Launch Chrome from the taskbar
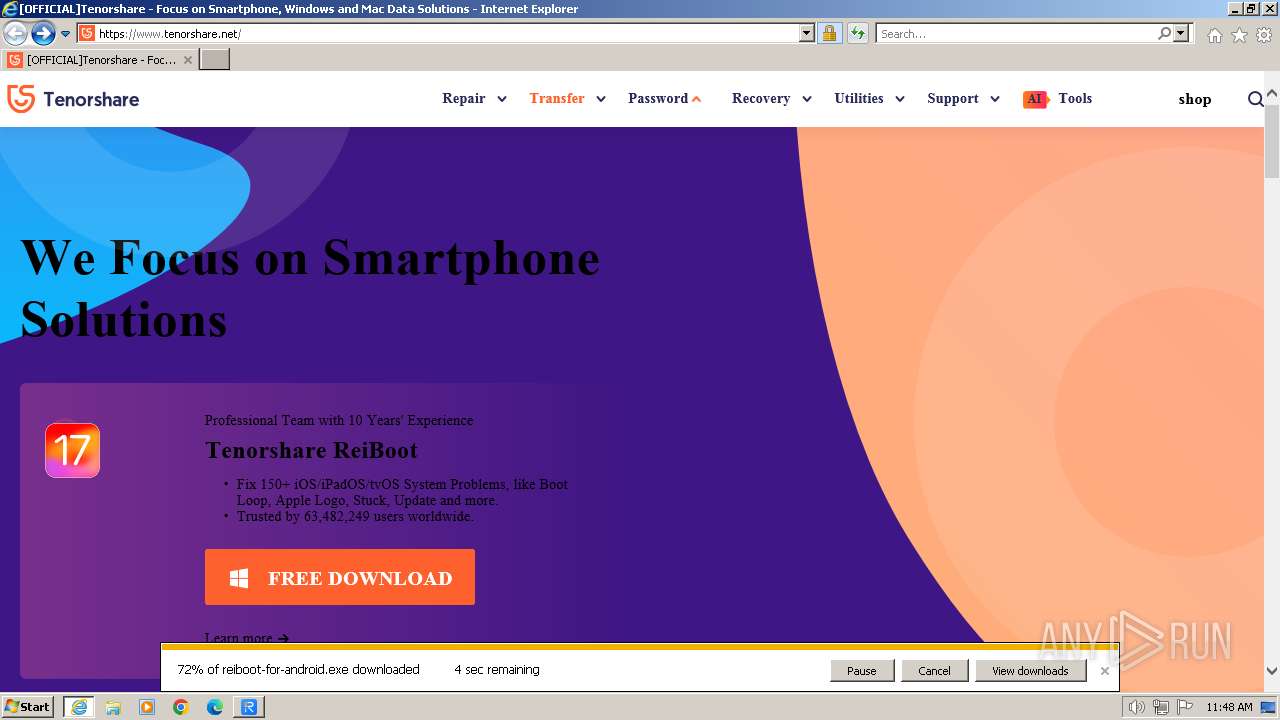The image size is (1280, 720). coord(181,707)
